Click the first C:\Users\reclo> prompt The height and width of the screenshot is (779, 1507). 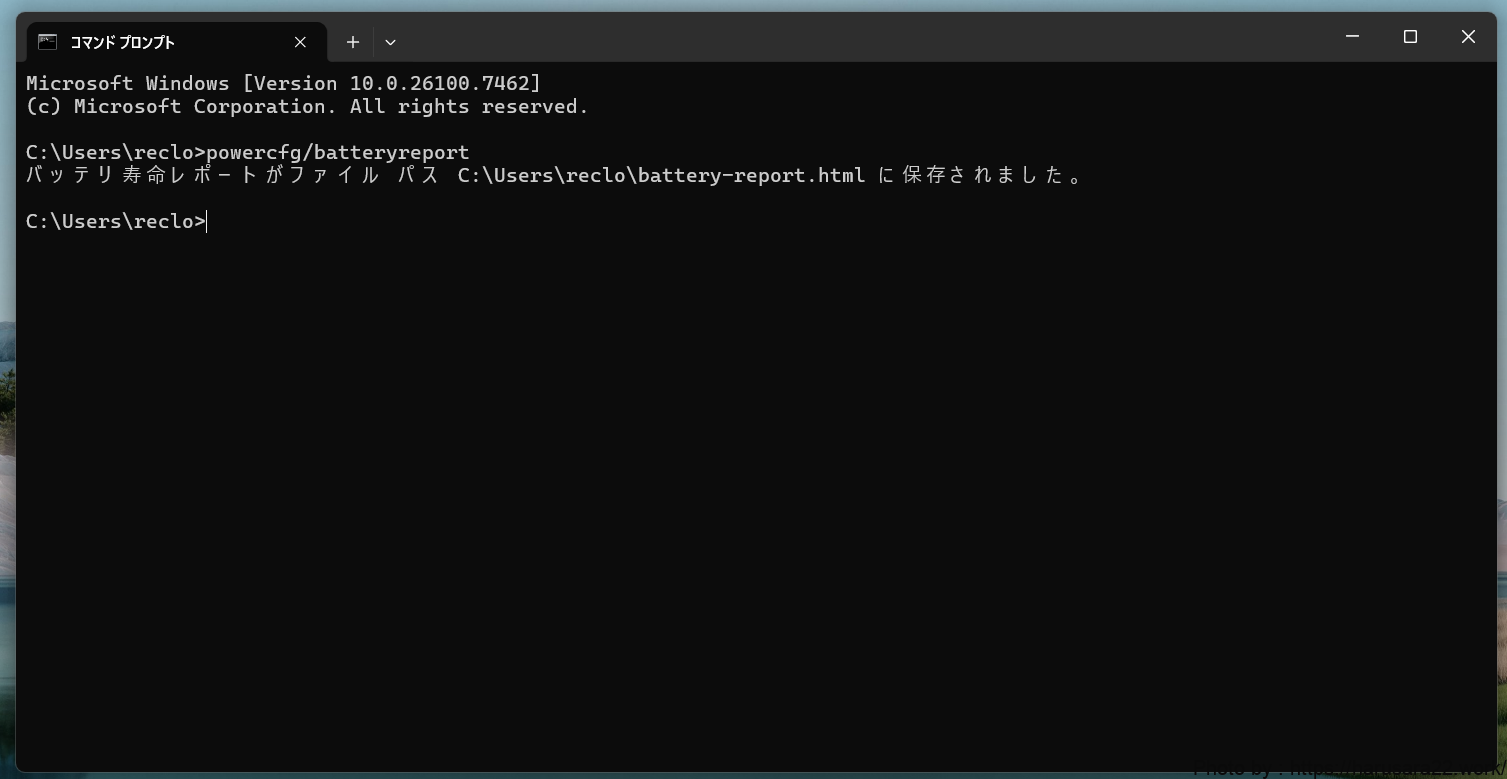click(115, 153)
